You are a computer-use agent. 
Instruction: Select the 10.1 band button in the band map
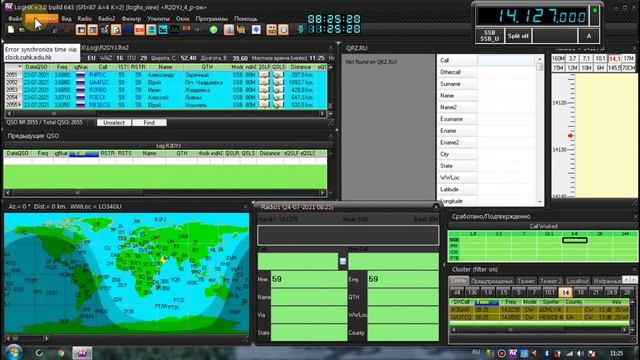coord(600,59)
